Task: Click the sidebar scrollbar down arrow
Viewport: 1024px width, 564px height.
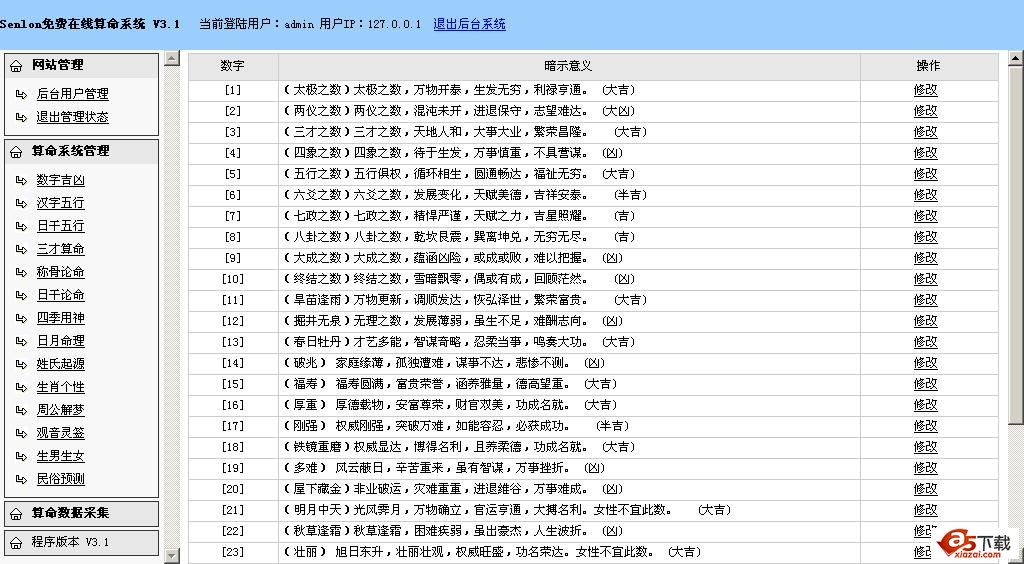Action: 171,555
